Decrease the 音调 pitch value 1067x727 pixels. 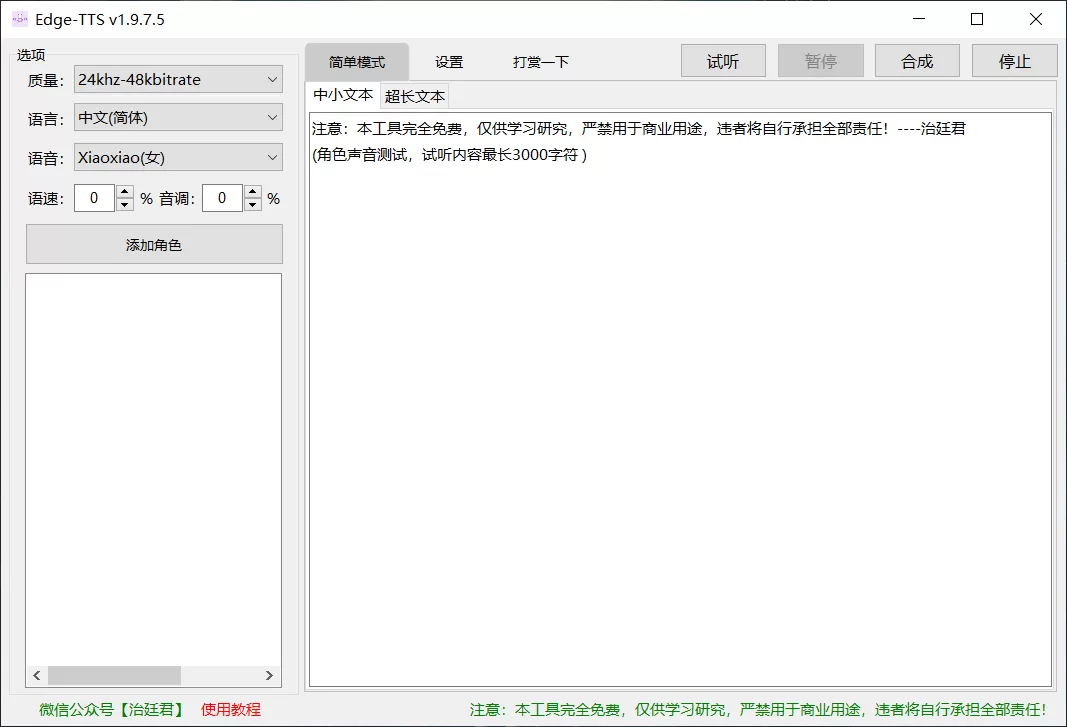(x=252, y=204)
